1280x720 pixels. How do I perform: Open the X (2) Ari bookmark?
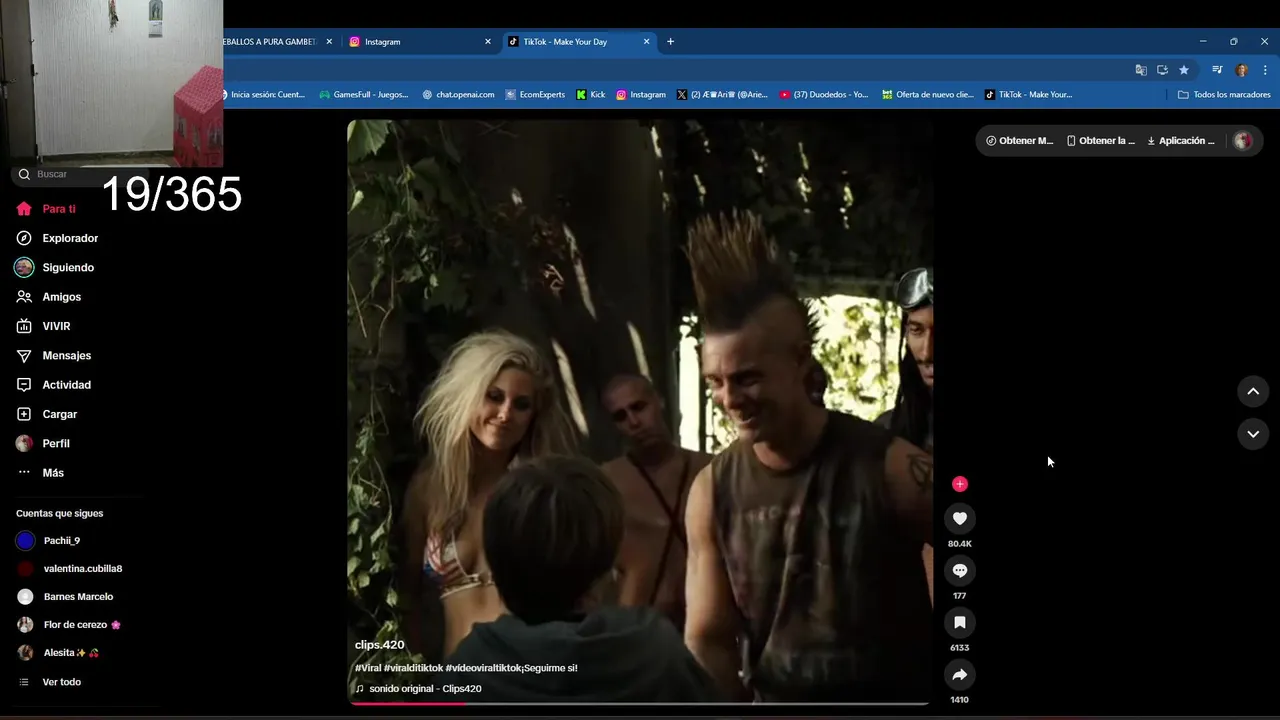coord(722,95)
